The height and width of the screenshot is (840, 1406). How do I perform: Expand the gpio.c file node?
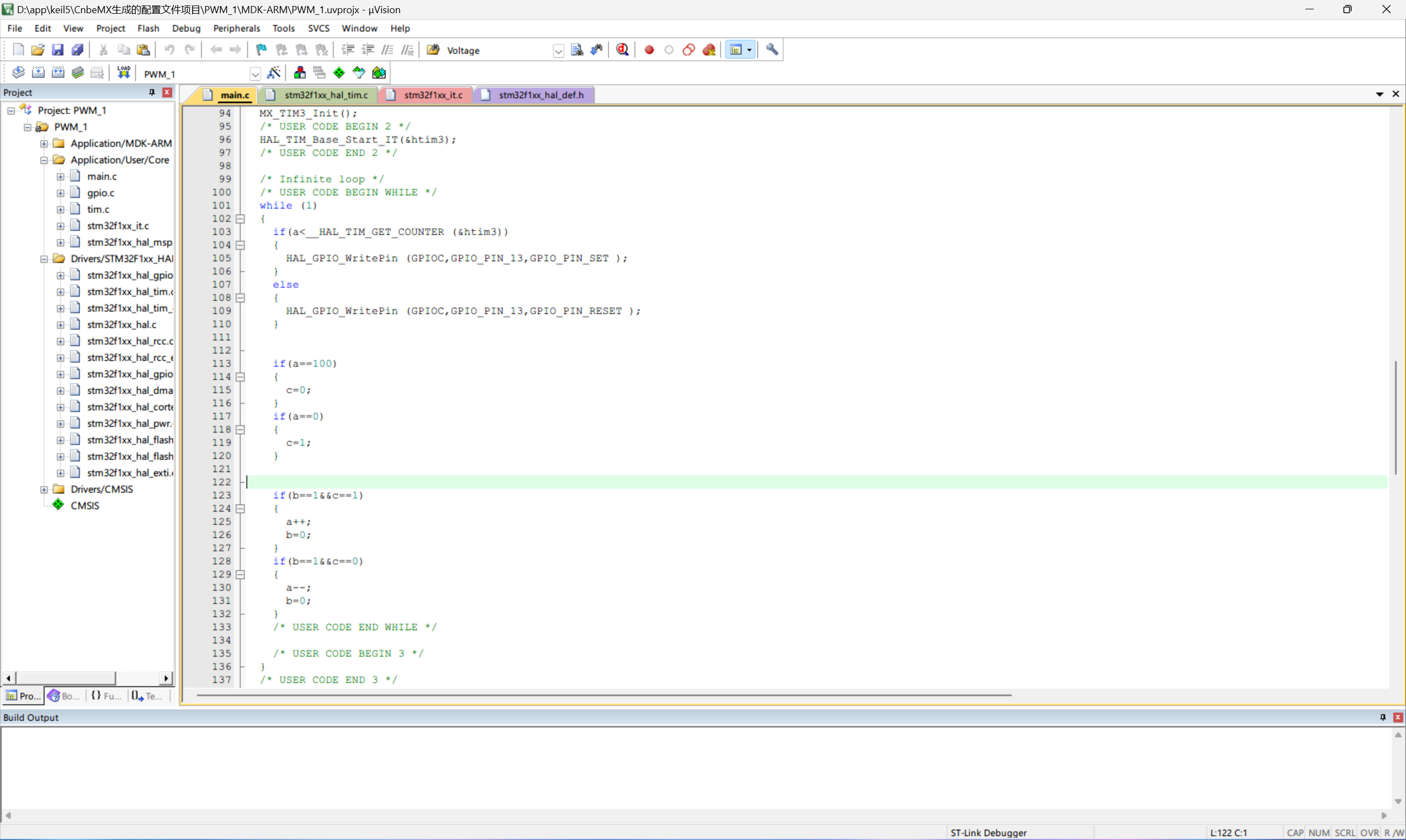pos(60,193)
